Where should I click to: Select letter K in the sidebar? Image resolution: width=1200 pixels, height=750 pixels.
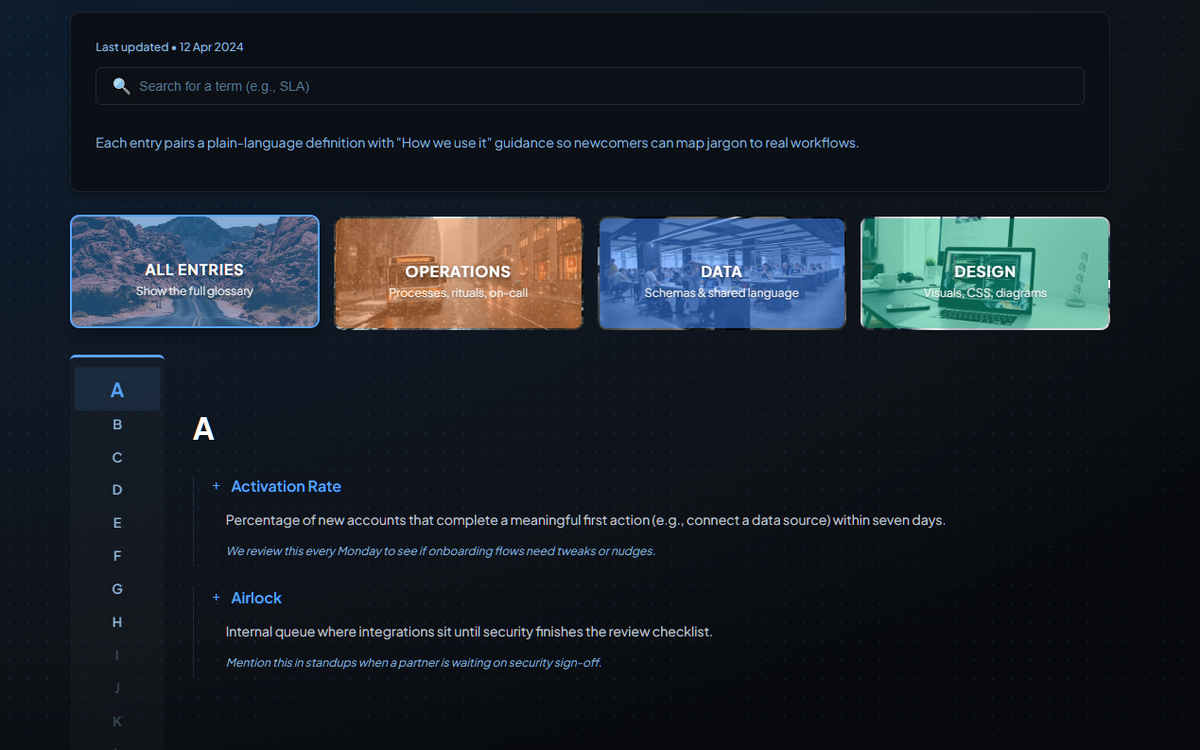point(117,721)
